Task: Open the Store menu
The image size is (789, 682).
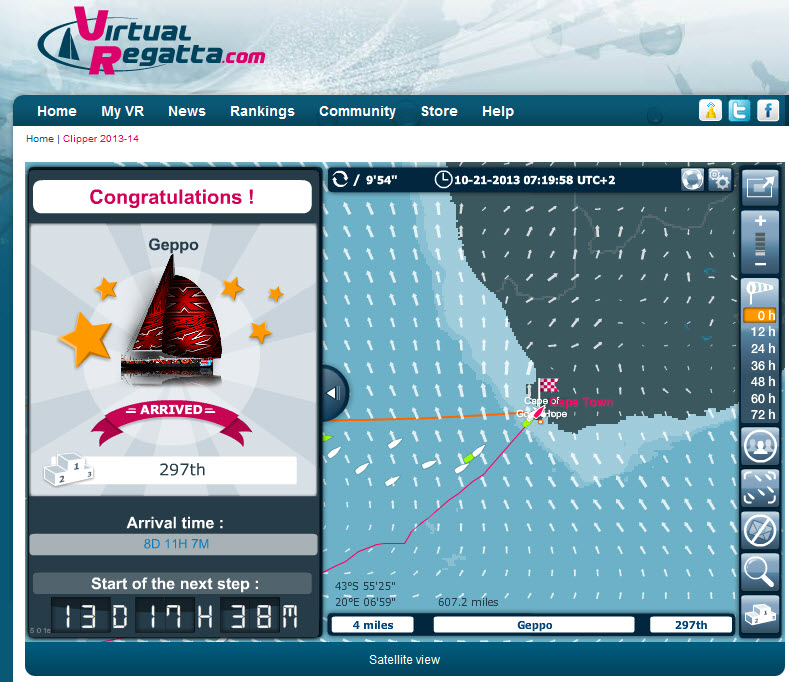Action: pos(439,111)
